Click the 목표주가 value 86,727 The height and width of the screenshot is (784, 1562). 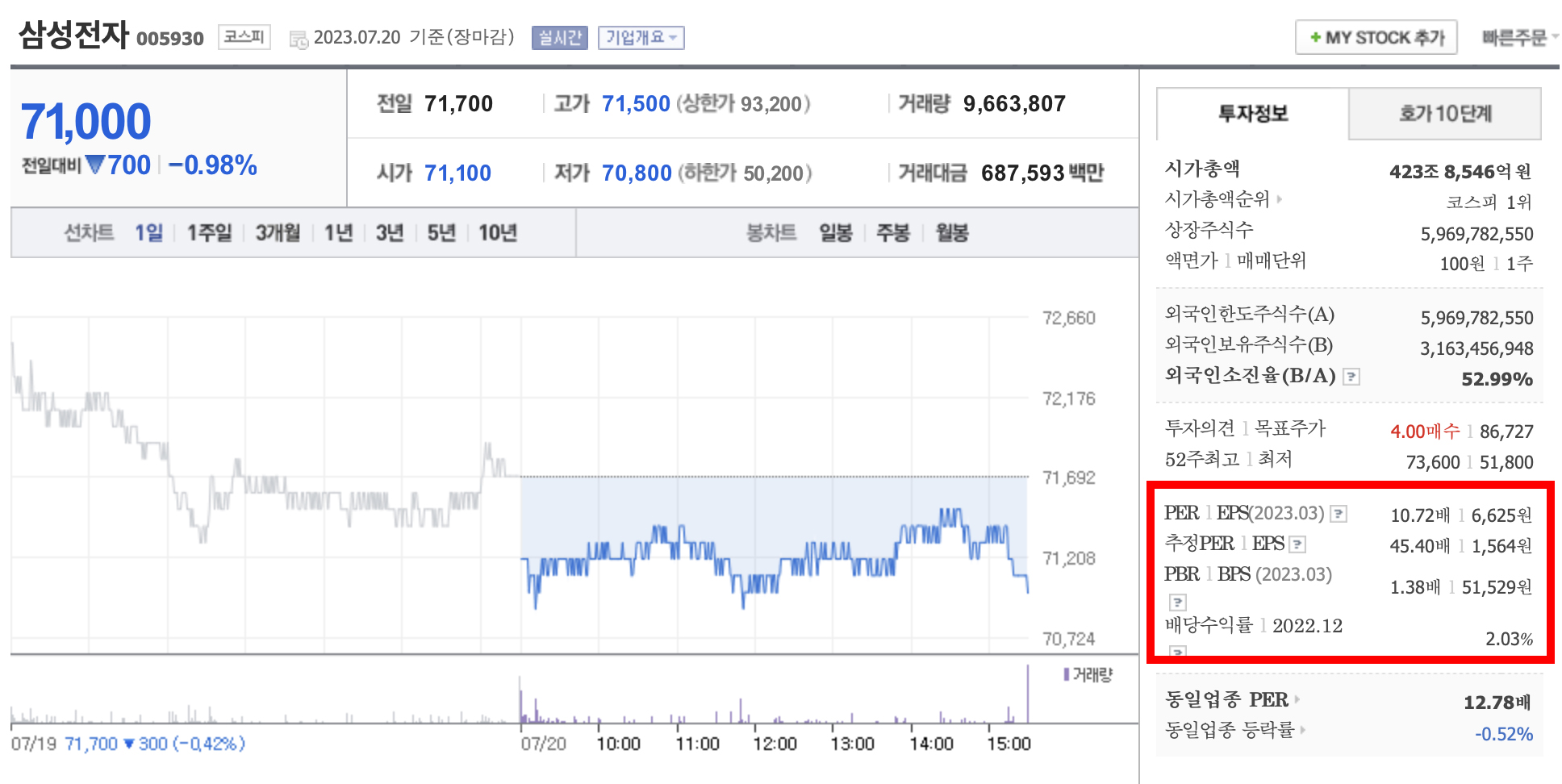[x=1506, y=432]
